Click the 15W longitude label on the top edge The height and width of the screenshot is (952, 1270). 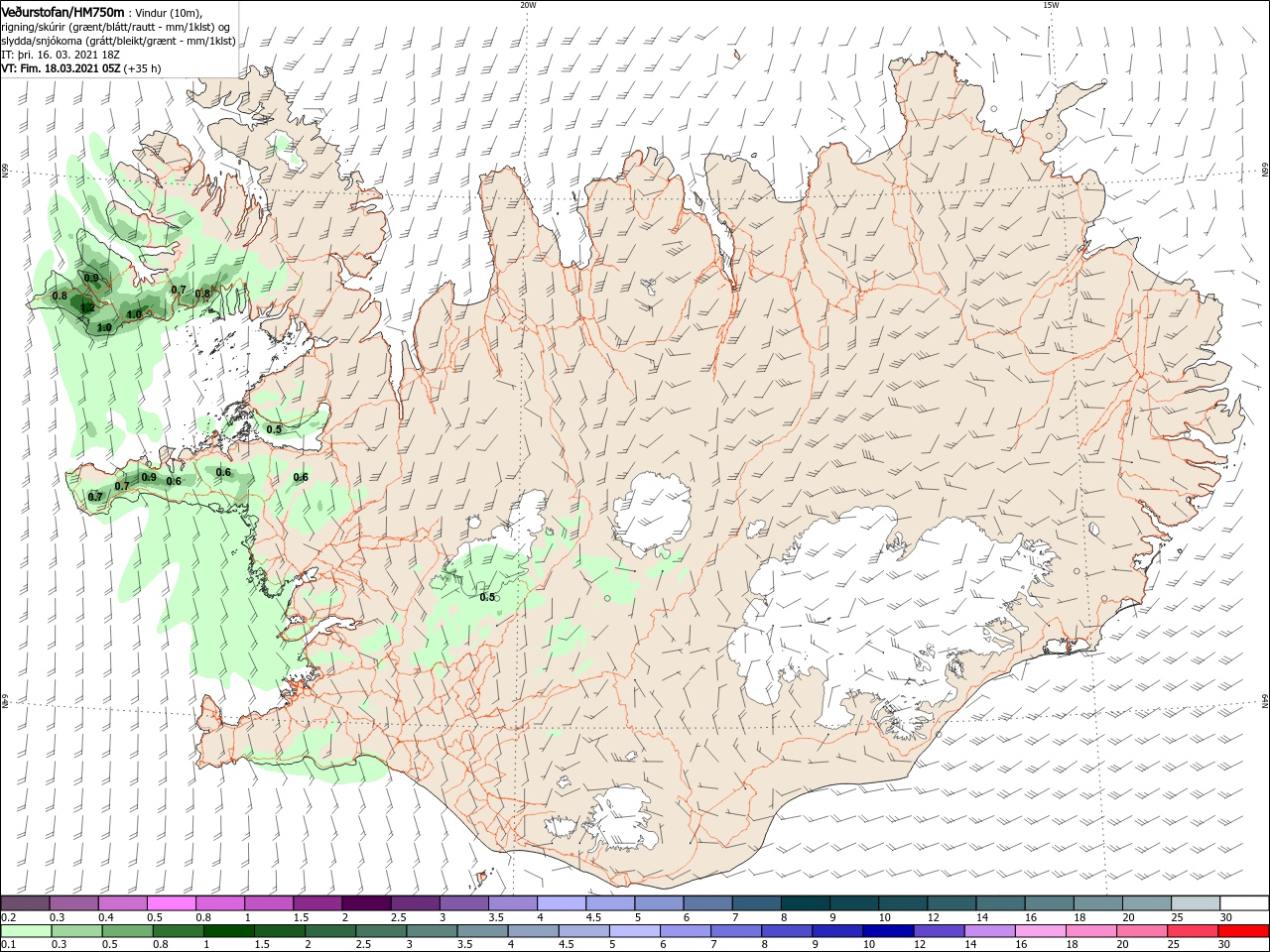pos(1051,5)
